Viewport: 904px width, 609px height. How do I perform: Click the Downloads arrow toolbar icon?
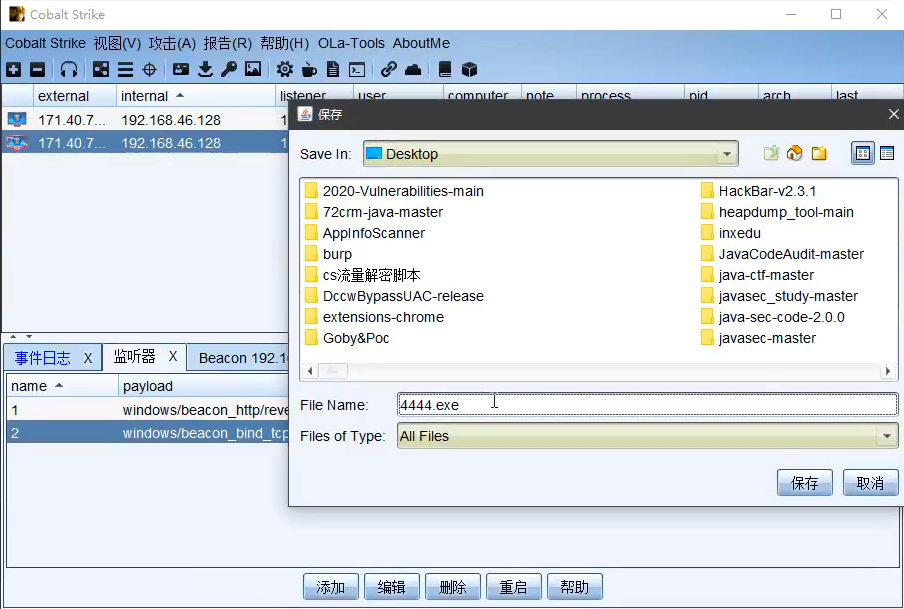point(205,69)
